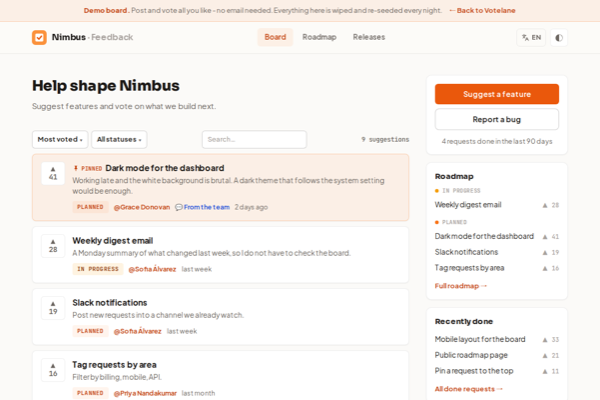Click the PLANNED badge on Slack notifications card

pyautogui.click(x=90, y=331)
